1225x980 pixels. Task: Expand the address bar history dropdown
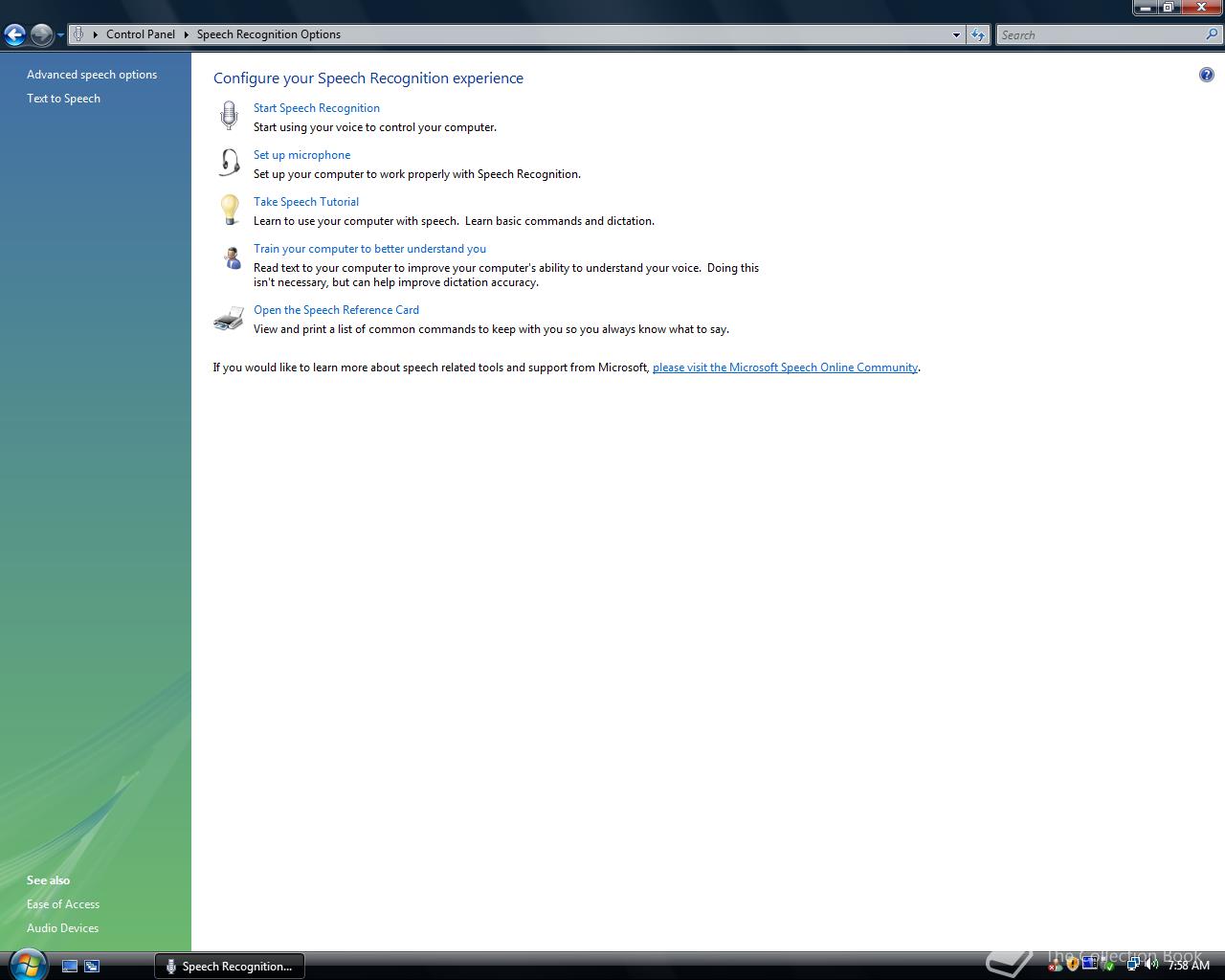click(x=956, y=34)
